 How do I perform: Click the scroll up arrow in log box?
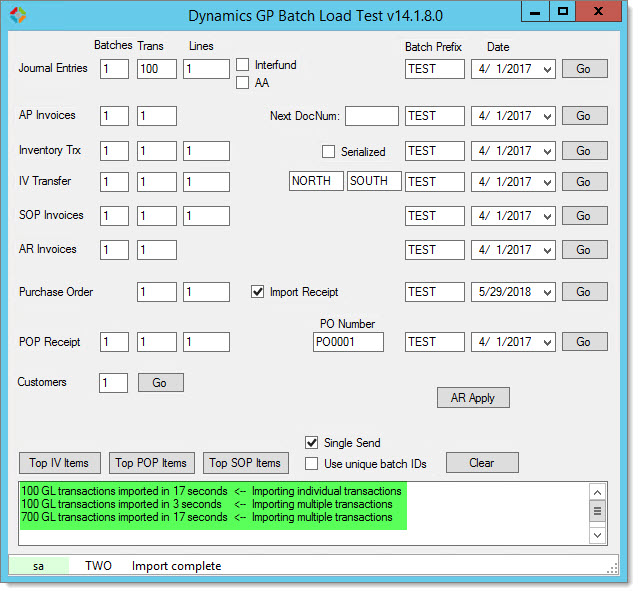click(597, 493)
